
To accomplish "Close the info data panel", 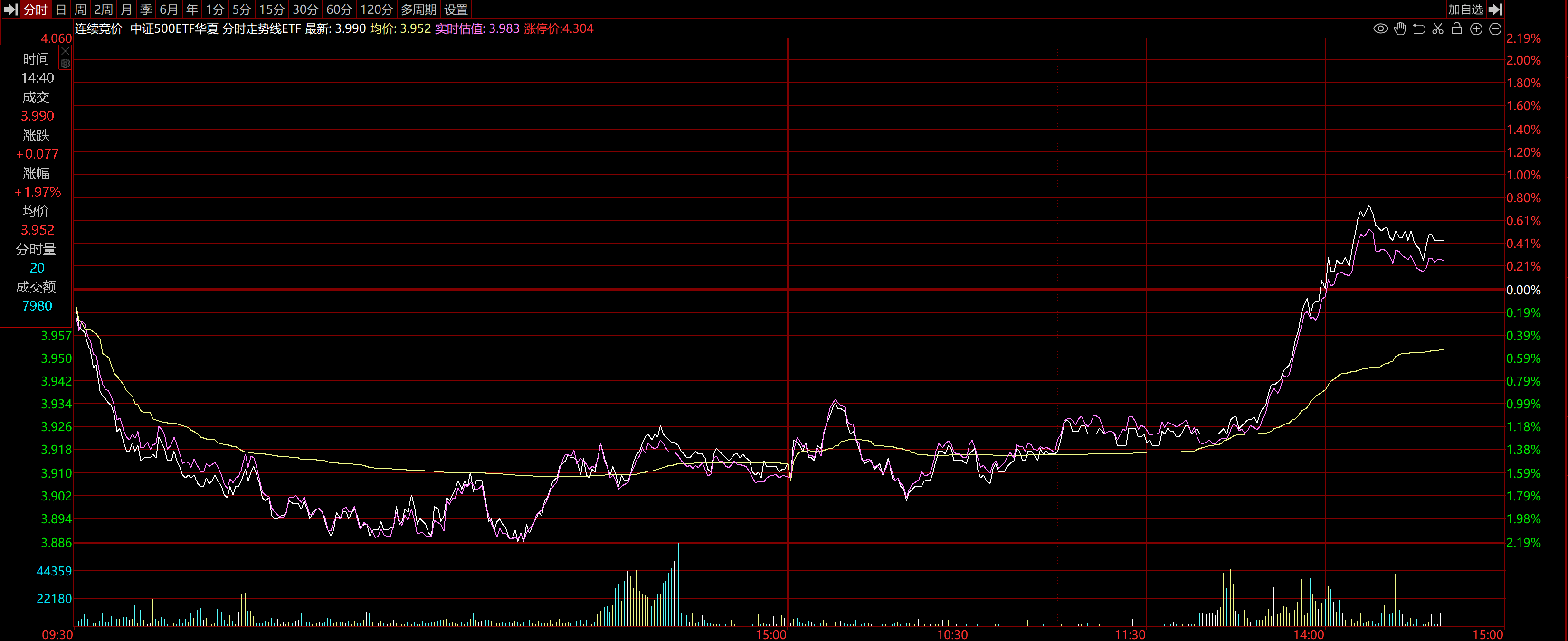I will point(65,51).
